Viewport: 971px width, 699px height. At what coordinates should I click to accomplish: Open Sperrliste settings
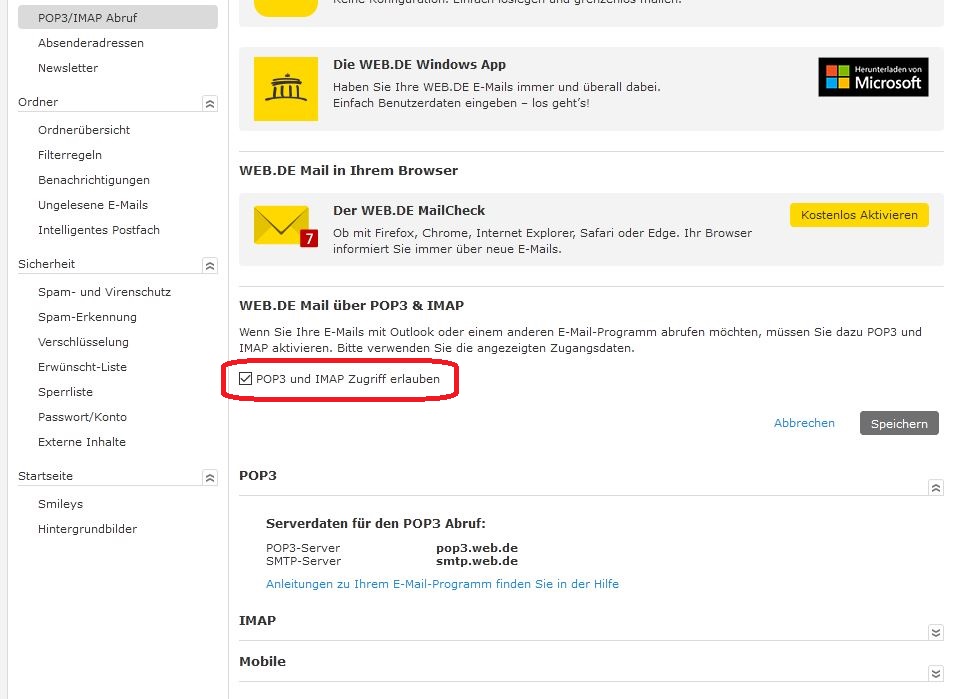65,392
